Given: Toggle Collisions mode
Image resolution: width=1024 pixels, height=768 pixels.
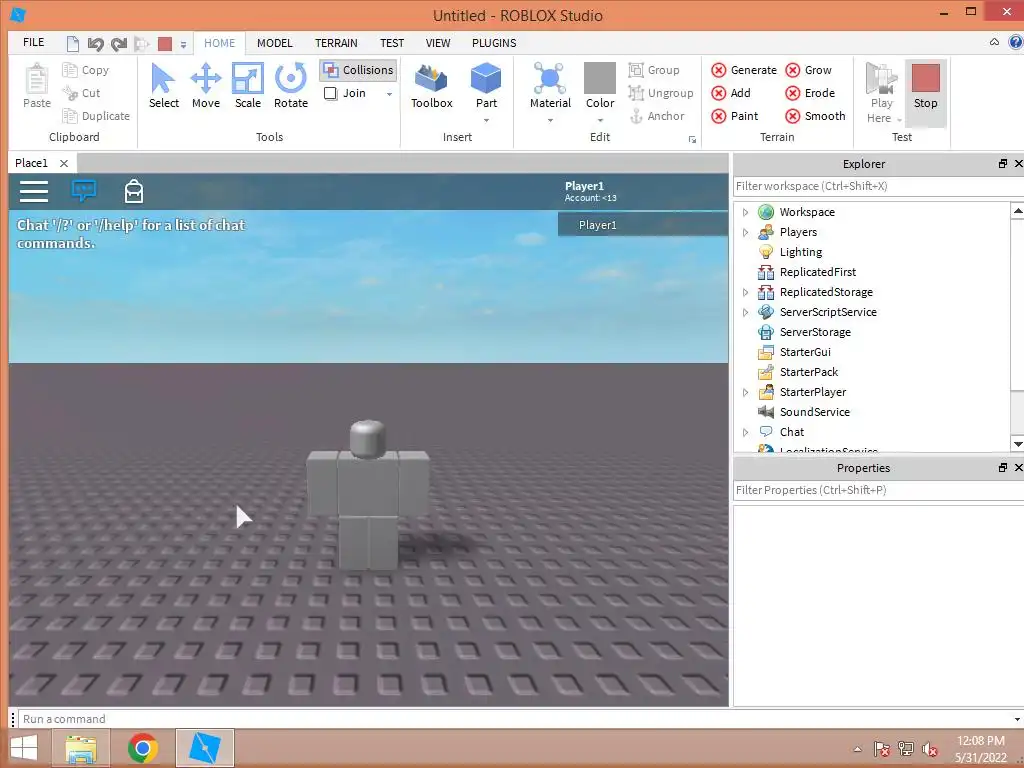Looking at the screenshot, I should [359, 70].
